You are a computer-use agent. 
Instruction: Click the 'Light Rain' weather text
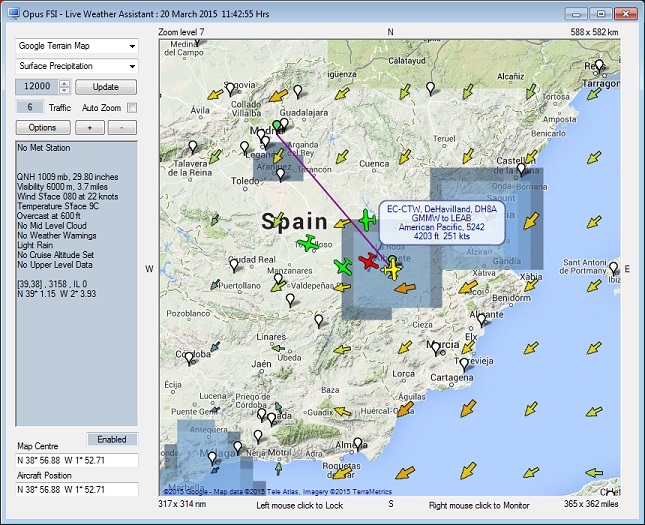(35, 245)
